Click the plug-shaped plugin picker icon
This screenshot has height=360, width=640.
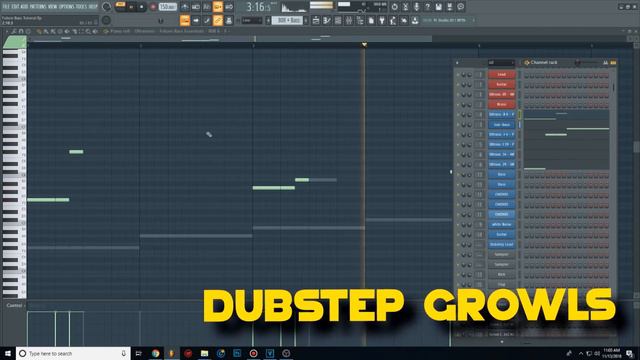pyautogui.click(x=382, y=20)
